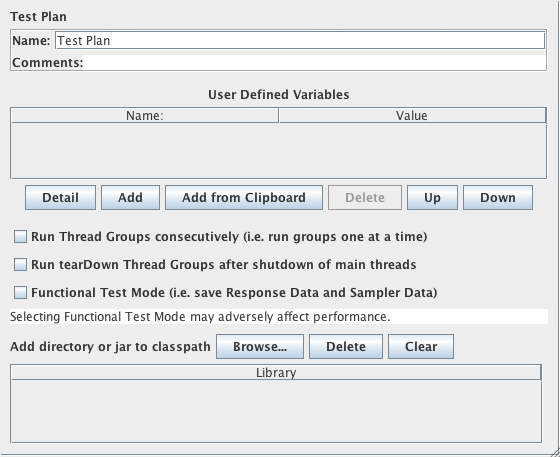
Task: Delete the selected classpath library entry
Action: pyautogui.click(x=346, y=346)
